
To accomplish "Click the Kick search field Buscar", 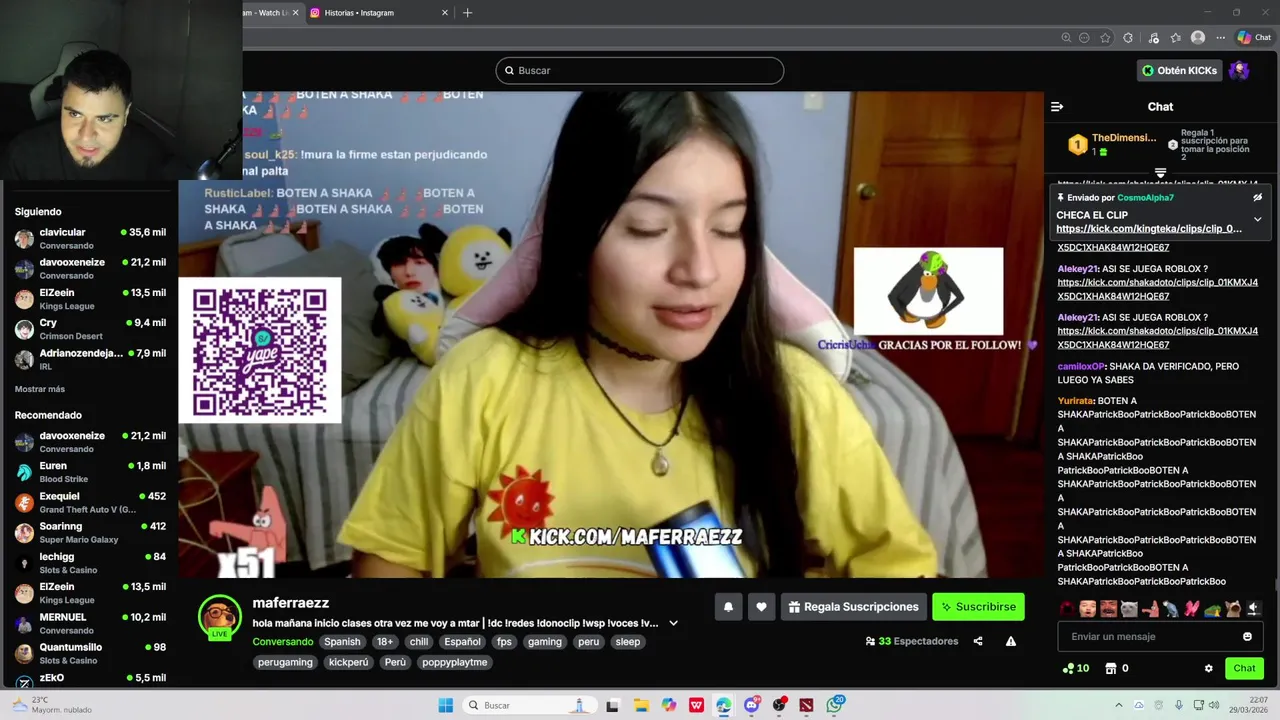I will click(640, 71).
